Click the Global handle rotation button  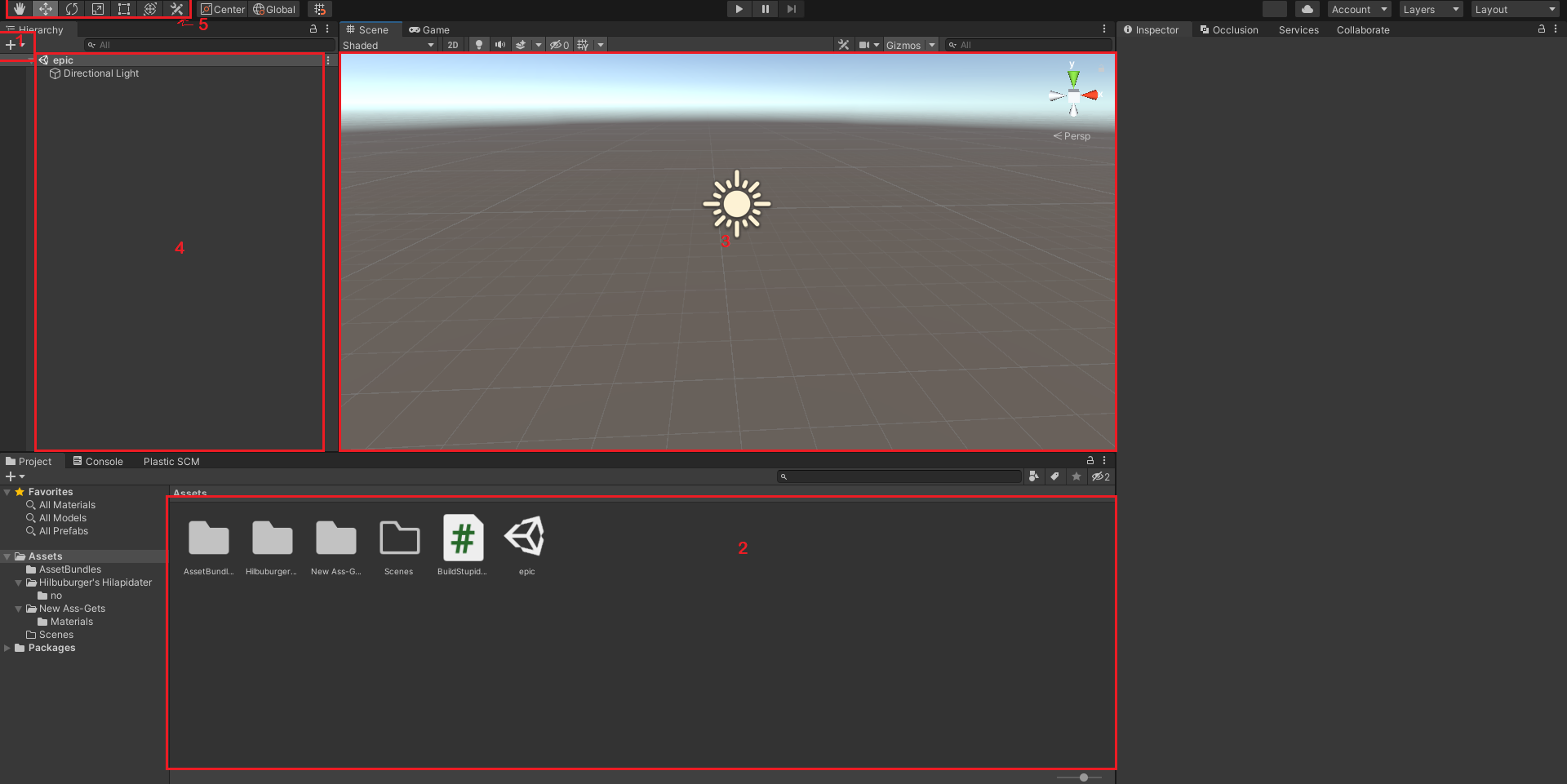click(x=274, y=9)
